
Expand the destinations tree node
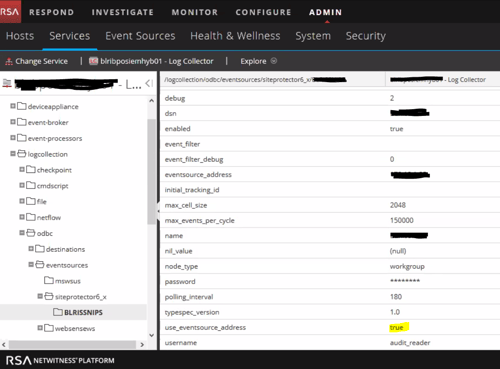pos(31,249)
